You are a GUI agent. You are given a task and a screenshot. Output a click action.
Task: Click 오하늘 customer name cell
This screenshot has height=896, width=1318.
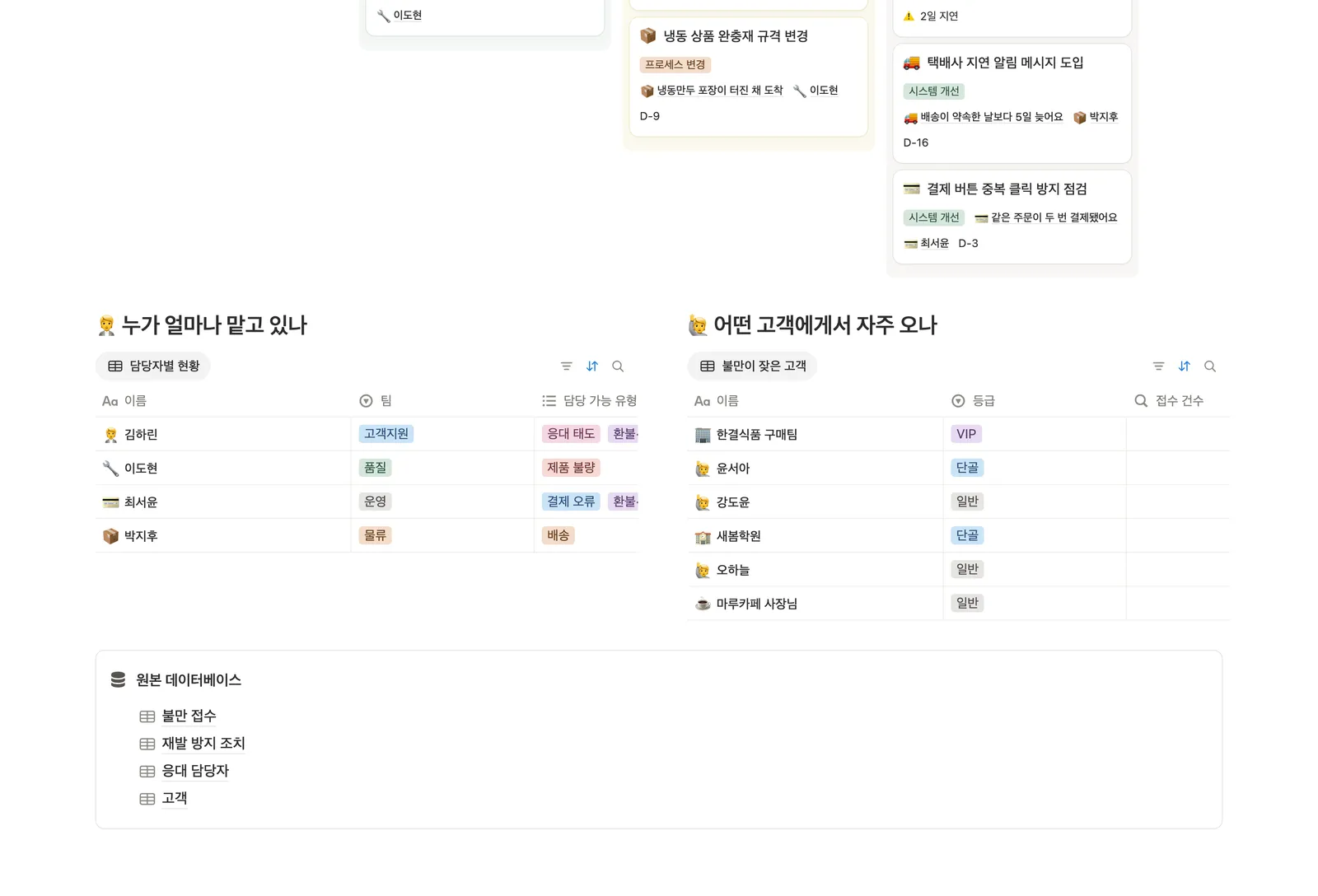coord(815,570)
